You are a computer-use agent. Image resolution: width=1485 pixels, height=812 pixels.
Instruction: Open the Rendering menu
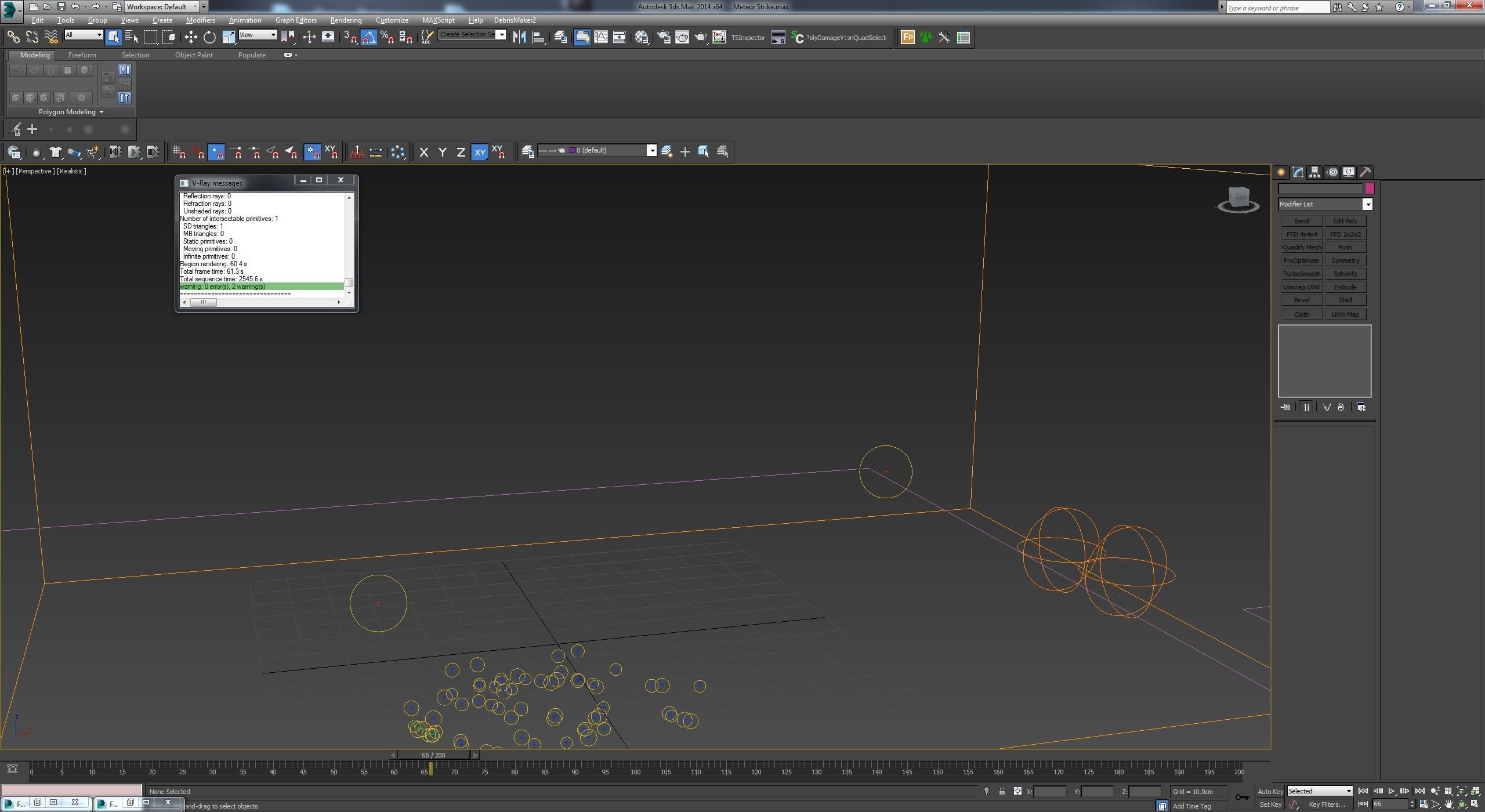346,20
